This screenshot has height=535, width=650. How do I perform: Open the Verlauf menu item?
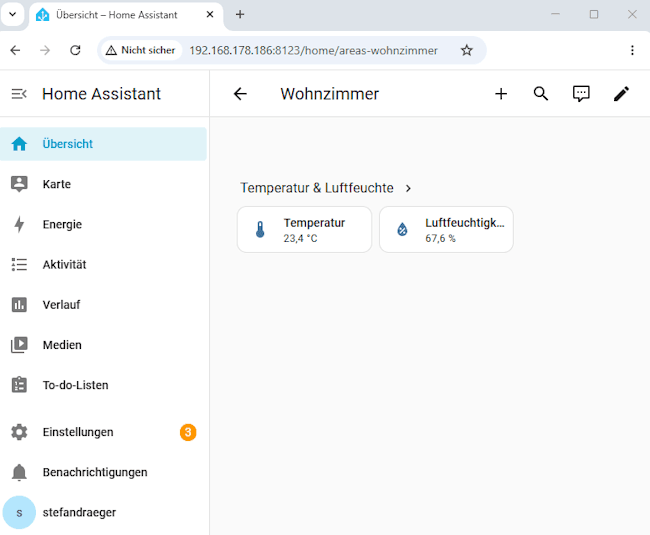[x=103, y=305]
